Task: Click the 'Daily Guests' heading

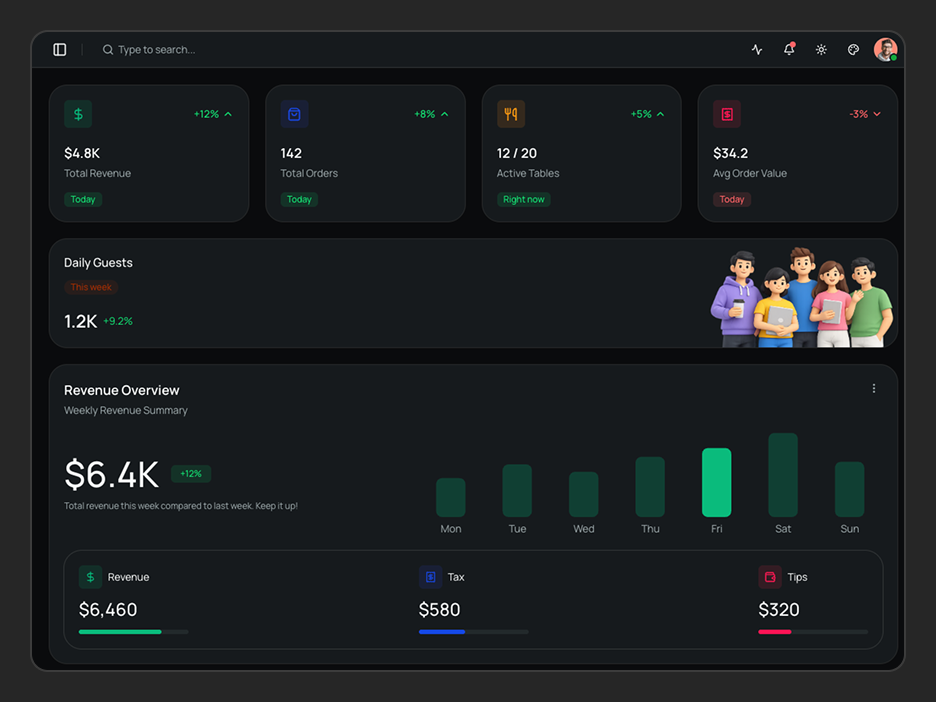Action: [98, 263]
